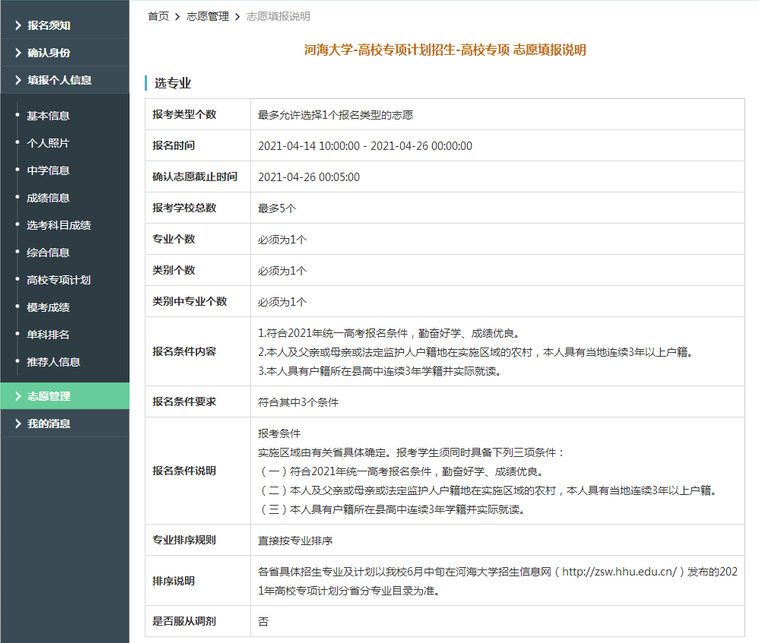Expand the 确认身份 sidebar section
The image size is (759, 643).
(48, 52)
